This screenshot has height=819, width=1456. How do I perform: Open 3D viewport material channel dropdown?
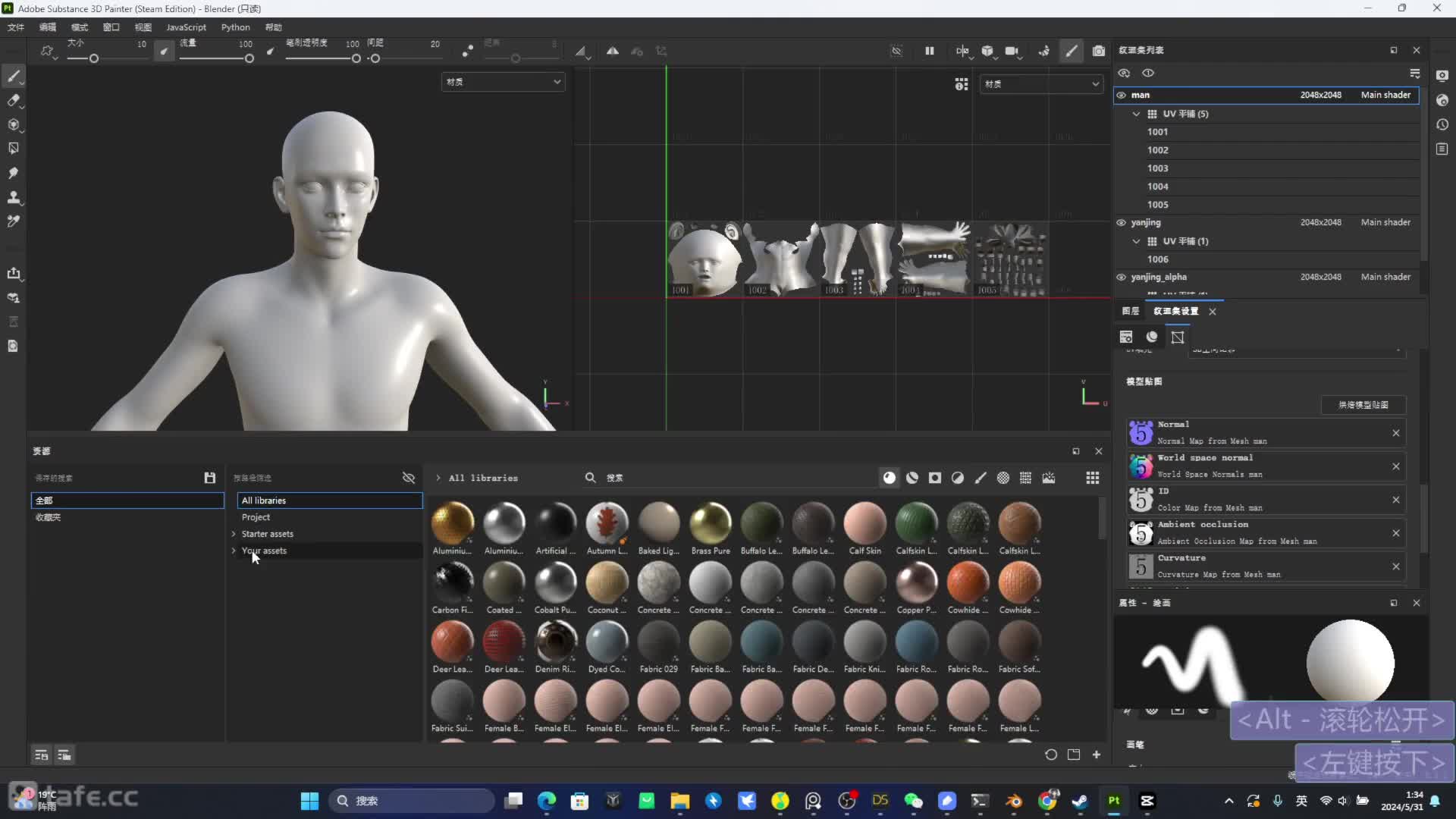coord(504,82)
